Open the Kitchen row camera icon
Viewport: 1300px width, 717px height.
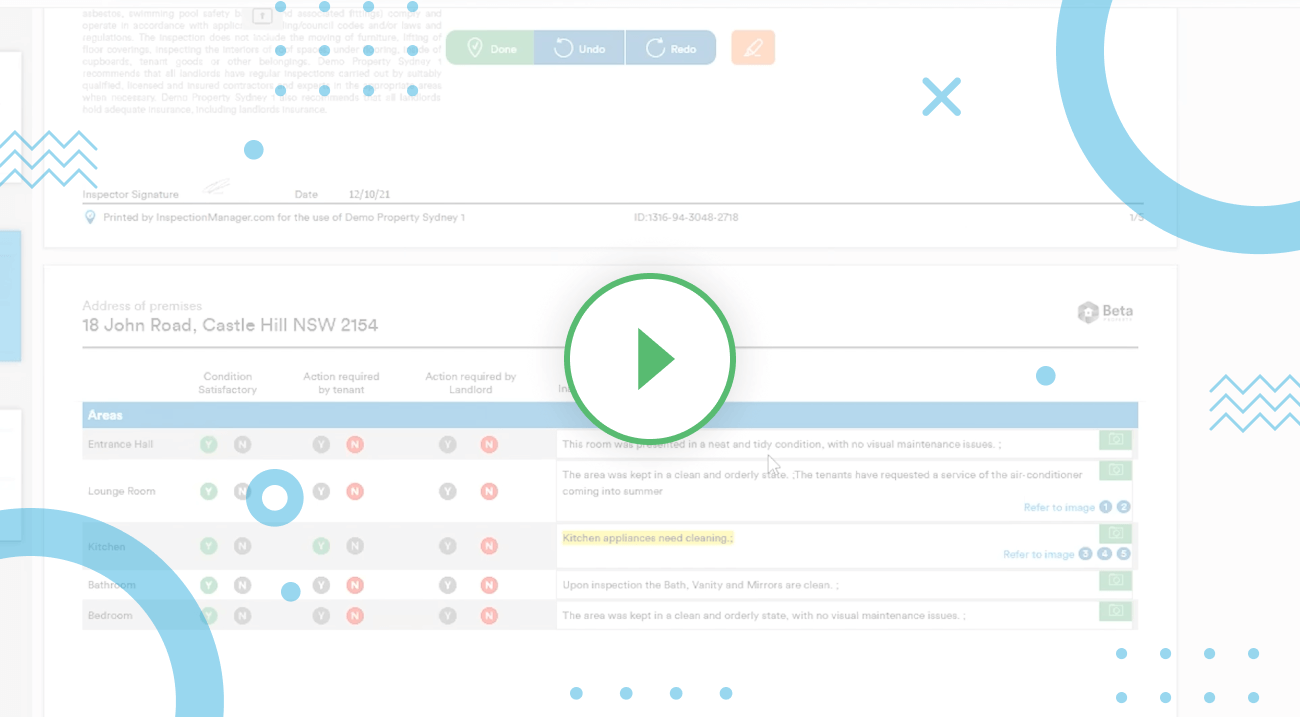click(x=1115, y=534)
